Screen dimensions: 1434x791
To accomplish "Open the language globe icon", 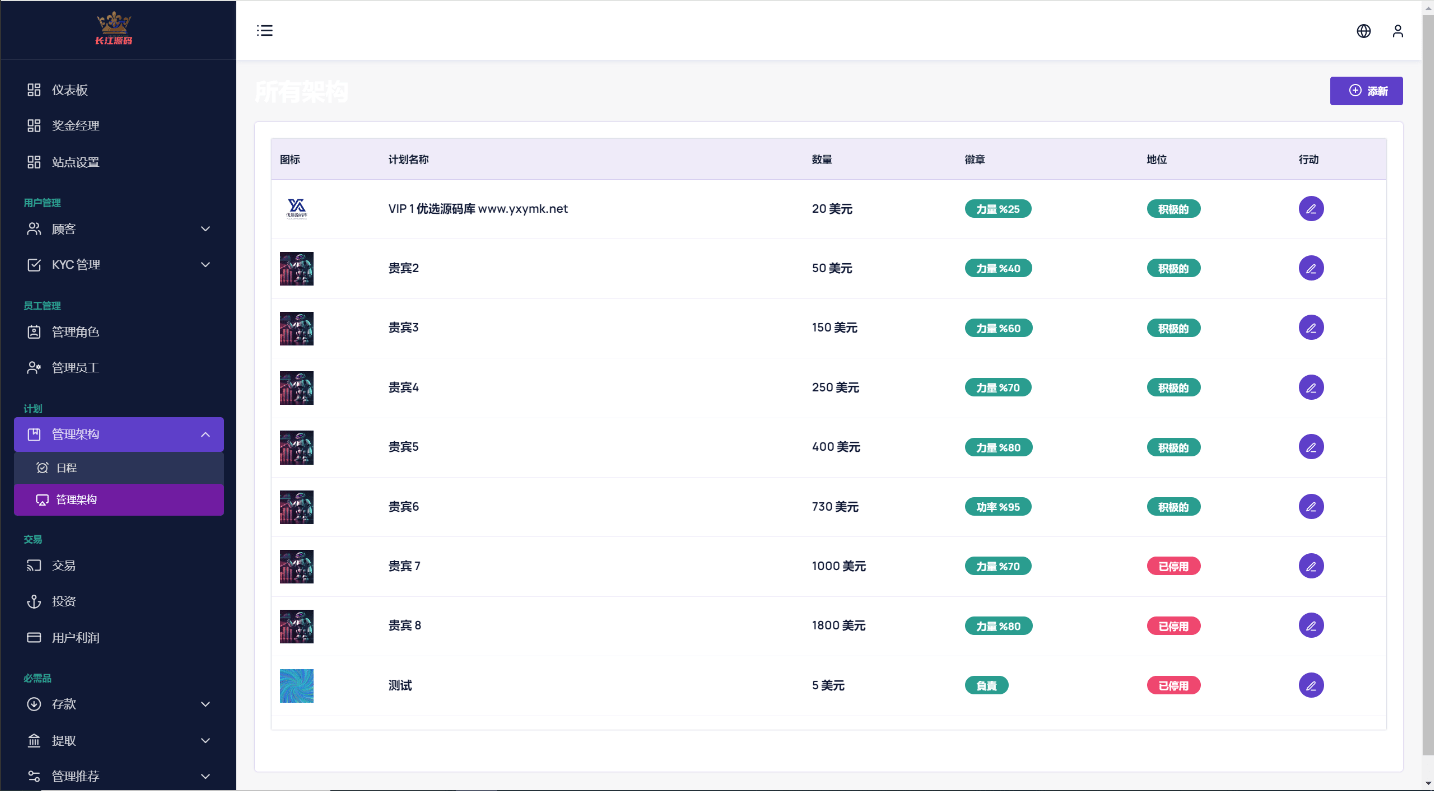I will [x=1364, y=31].
